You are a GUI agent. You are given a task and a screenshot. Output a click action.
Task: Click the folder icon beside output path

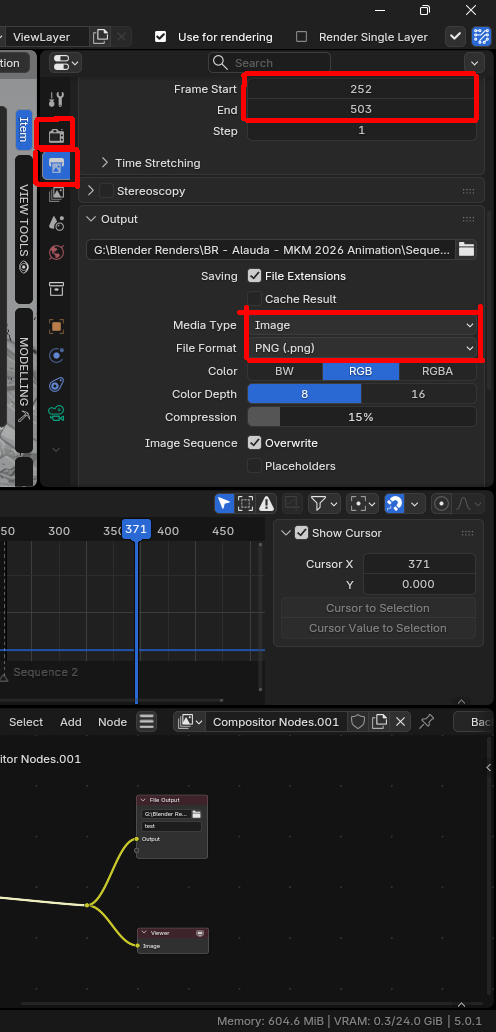[466, 249]
